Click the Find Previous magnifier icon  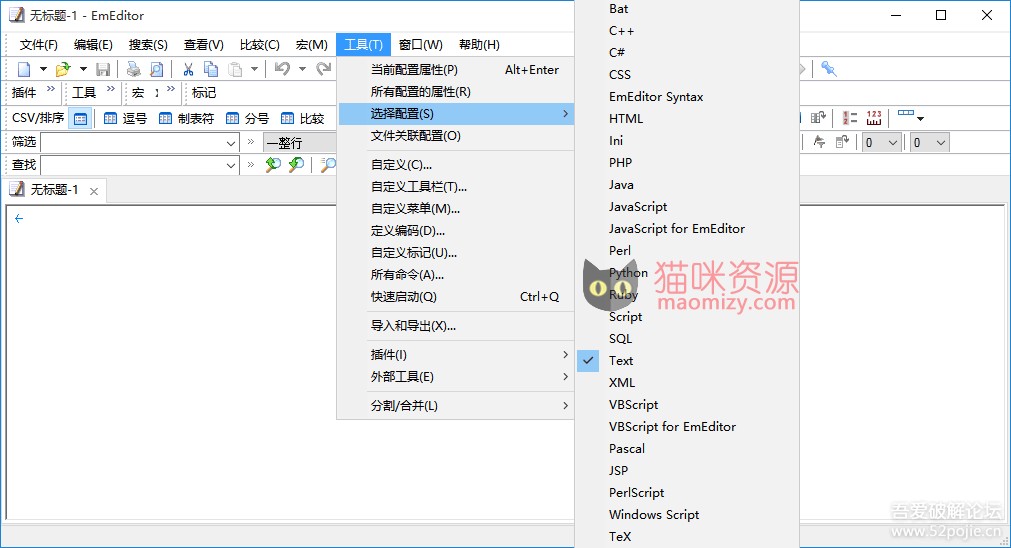click(x=273, y=164)
